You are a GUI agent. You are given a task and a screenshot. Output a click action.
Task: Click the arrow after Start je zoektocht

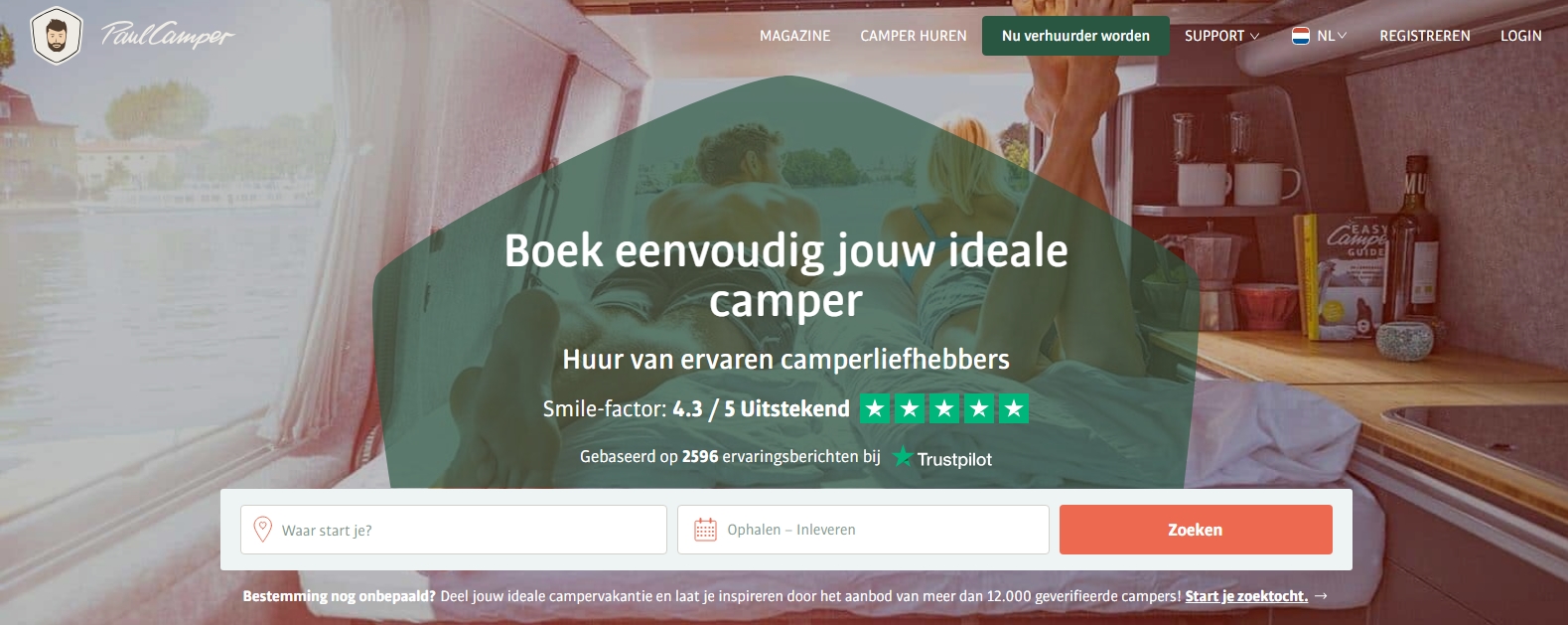pos(1321,596)
